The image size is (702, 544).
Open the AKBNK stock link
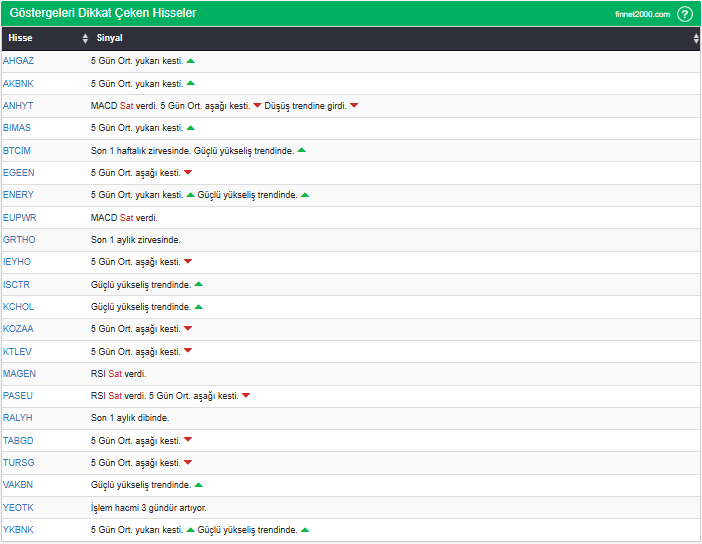pos(18,83)
